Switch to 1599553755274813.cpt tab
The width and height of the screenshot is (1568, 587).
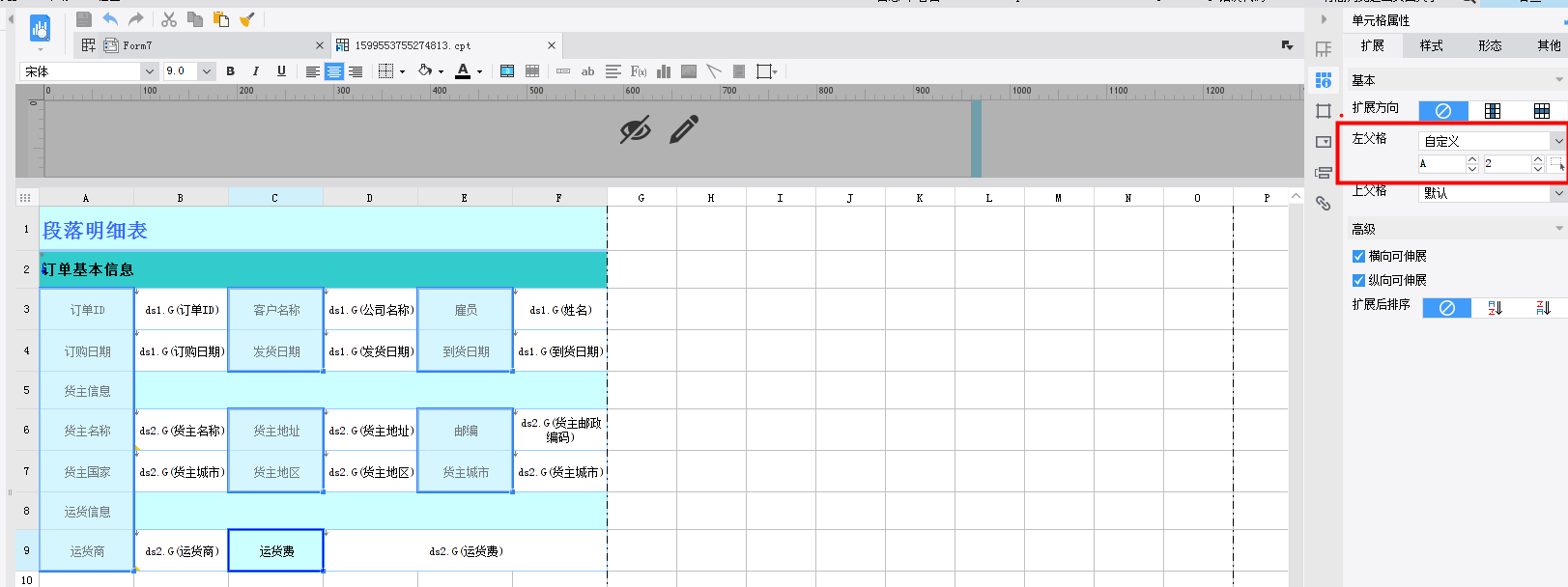413,45
